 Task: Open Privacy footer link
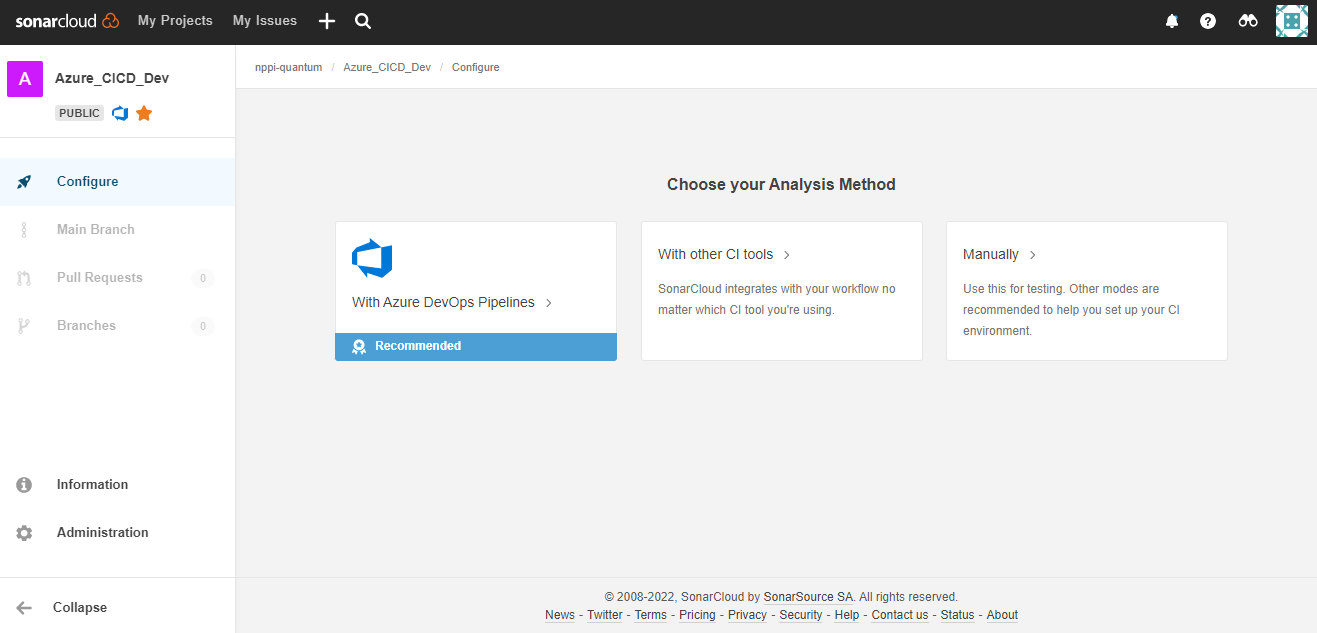(747, 615)
